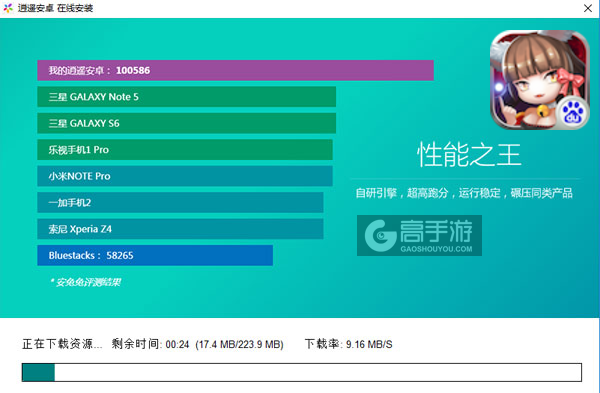Select the 三星 GALAXY Note 5 bar
The image size is (600, 393).
[186, 97]
